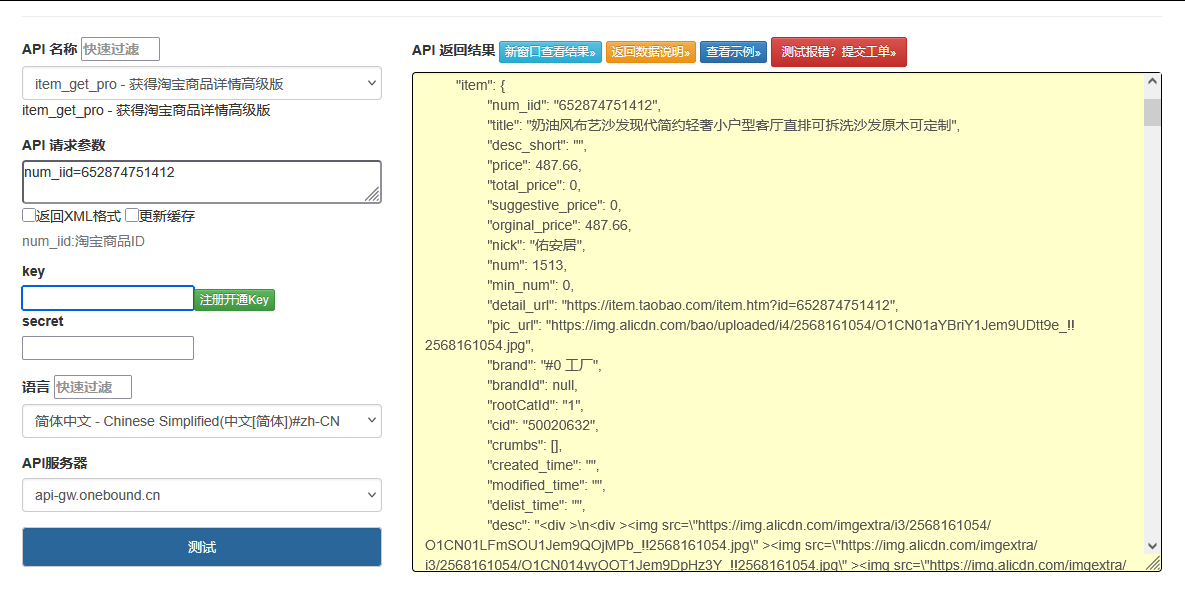The height and width of the screenshot is (591, 1185).
Task: Click the blue 测试 submit button
Action: 201,547
